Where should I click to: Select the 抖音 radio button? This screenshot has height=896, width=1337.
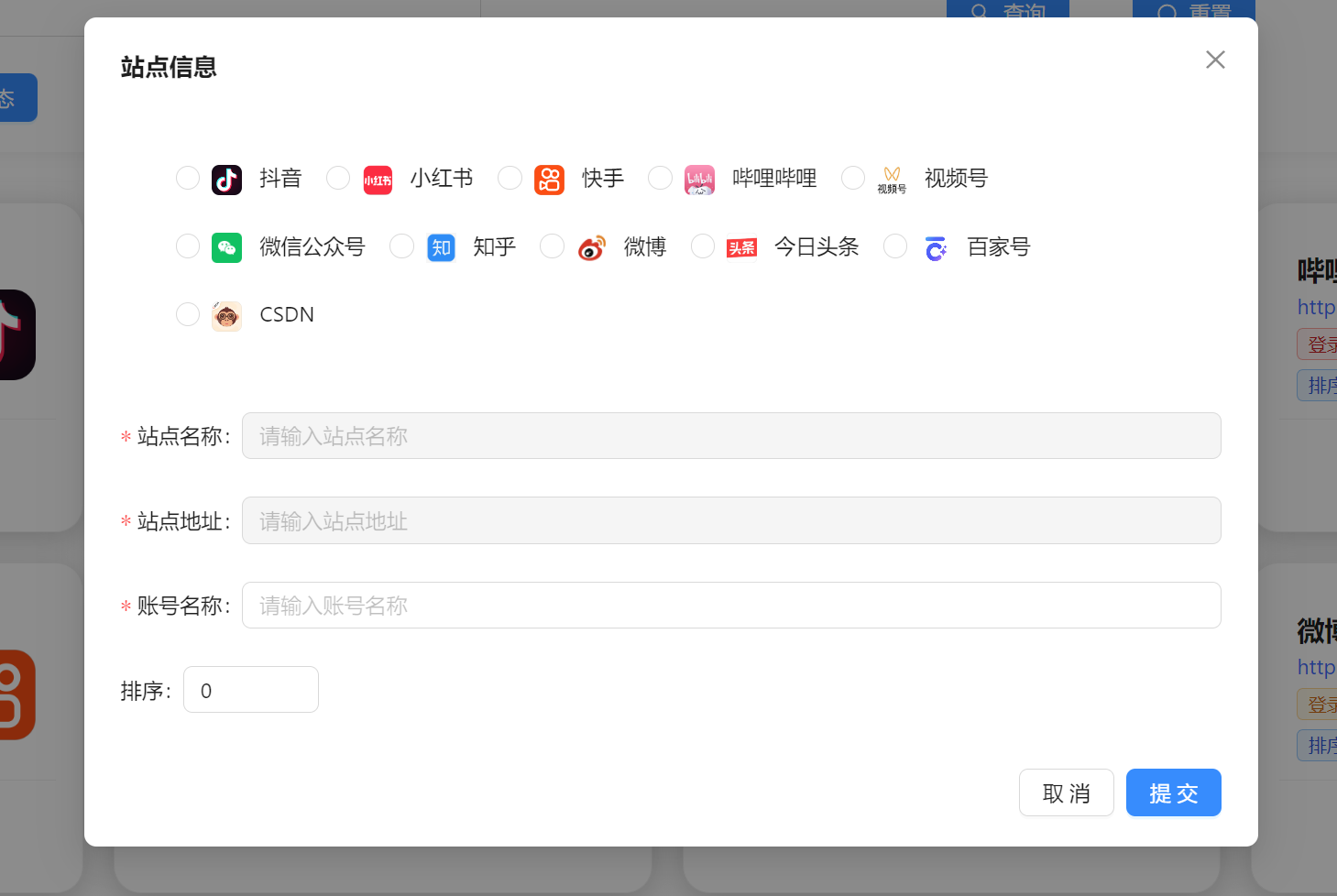point(188,178)
